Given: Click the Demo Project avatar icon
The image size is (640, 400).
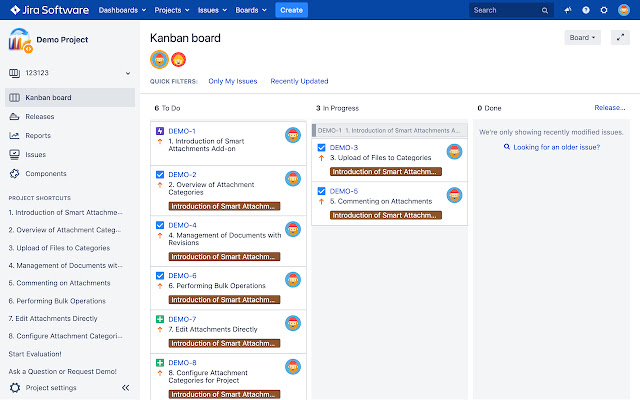Looking at the screenshot, I should click(20, 40).
